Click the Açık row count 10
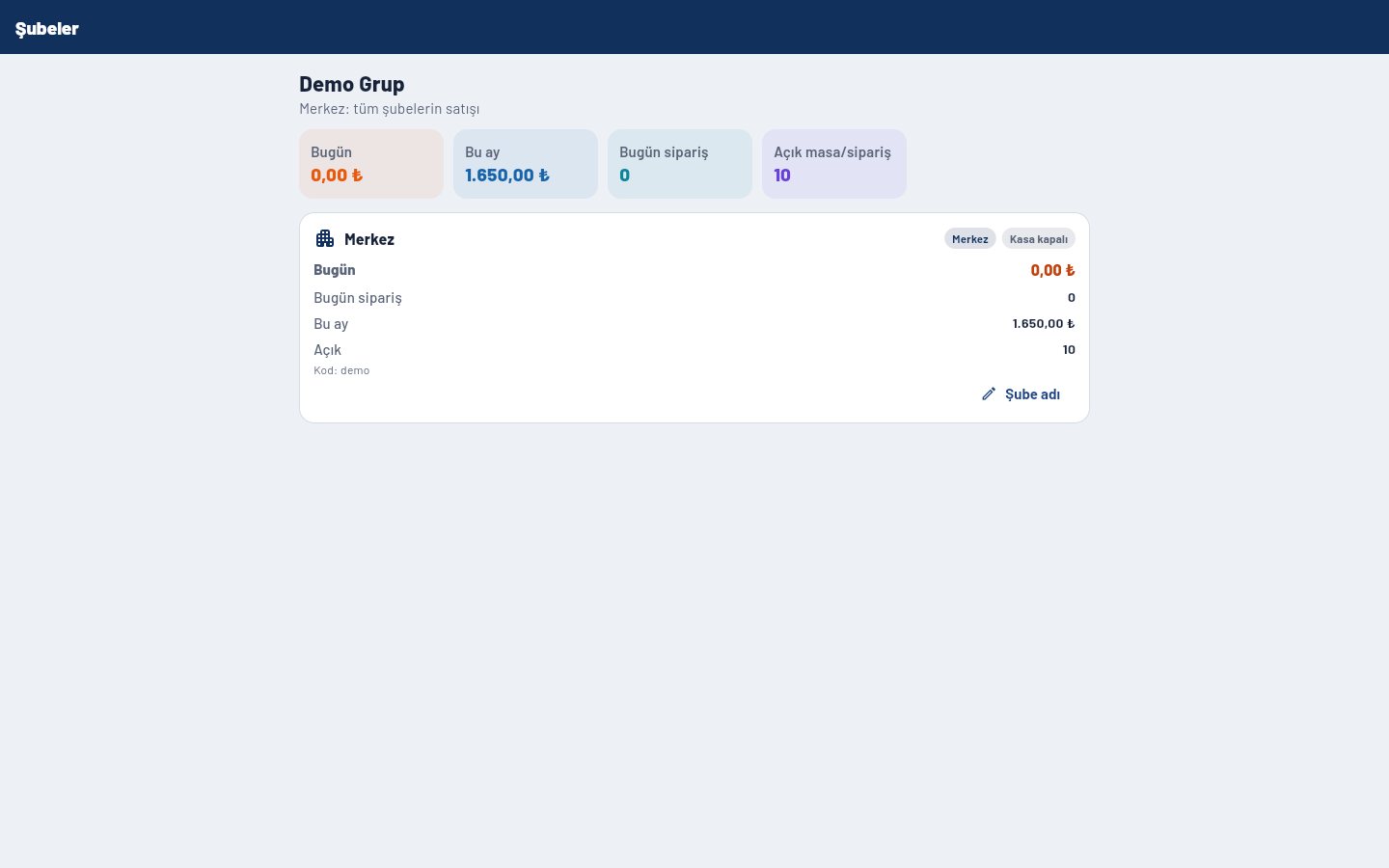This screenshot has height=868, width=1389. 1069,349
